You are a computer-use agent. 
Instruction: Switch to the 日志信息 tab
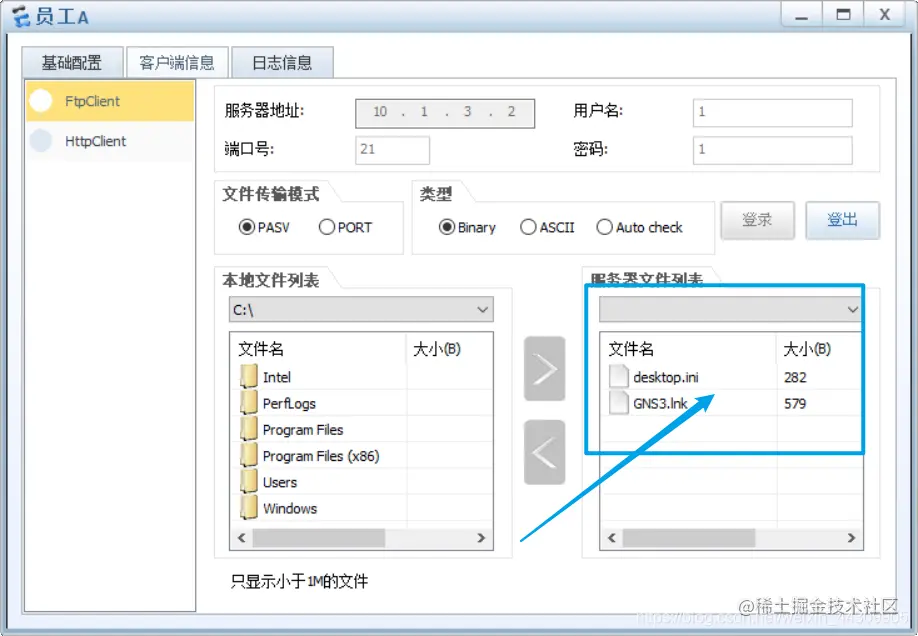[282, 63]
